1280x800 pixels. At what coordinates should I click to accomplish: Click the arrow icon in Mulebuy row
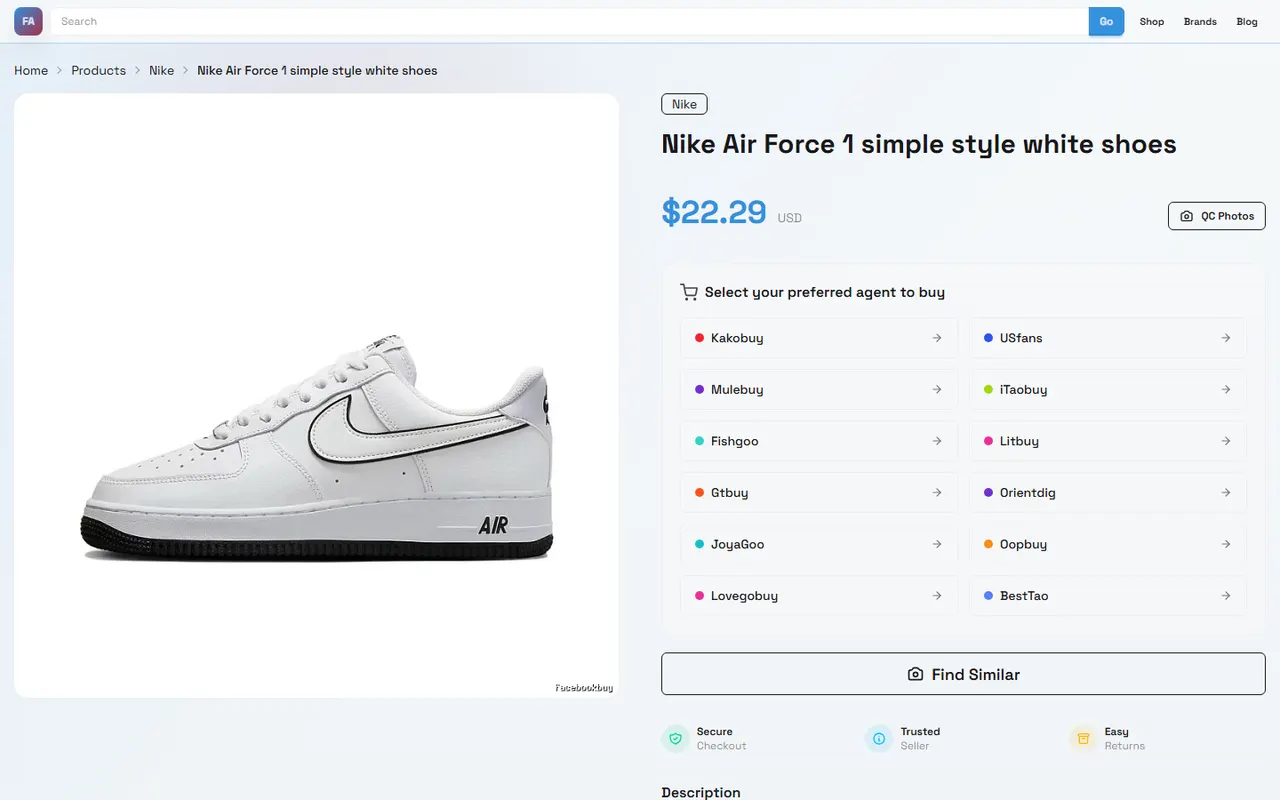[x=937, y=389]
